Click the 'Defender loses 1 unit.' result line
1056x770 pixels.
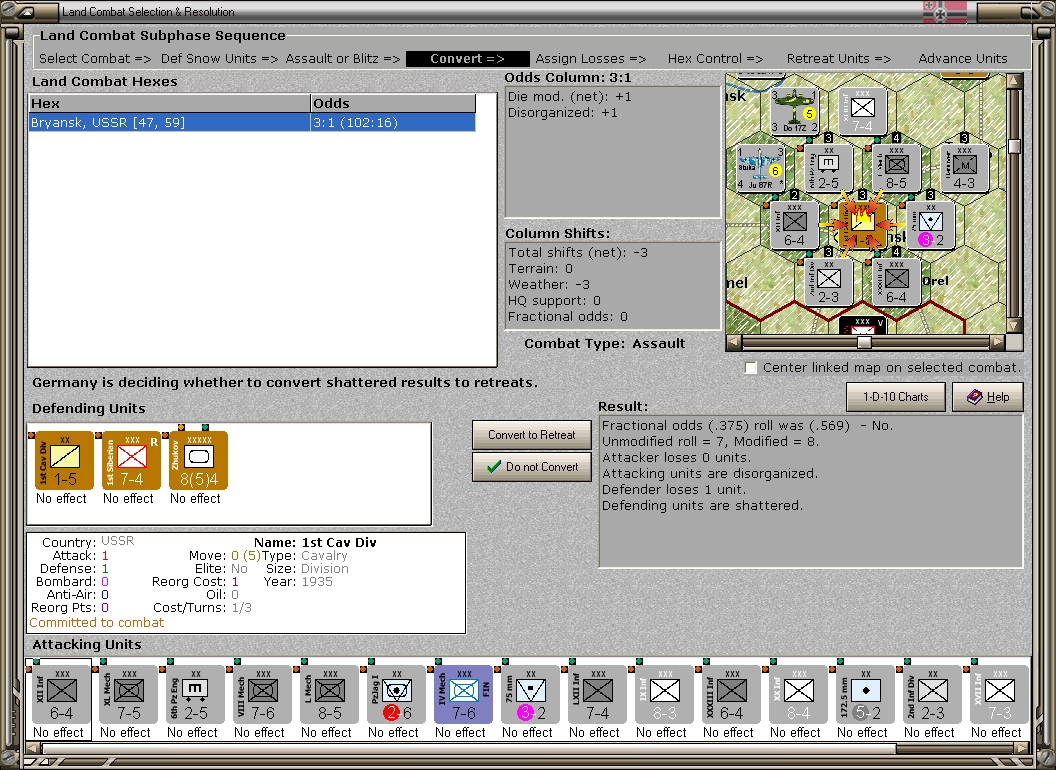[x=673, y=490]
